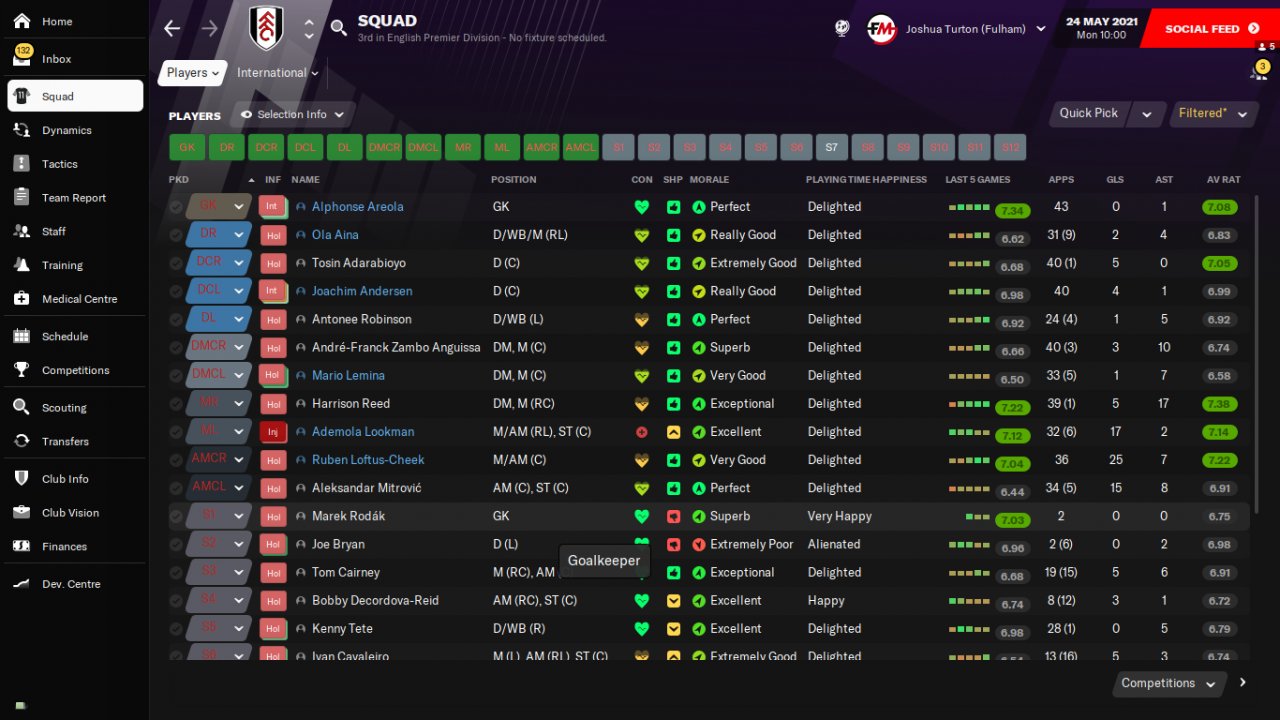Sort table by AV RAT column header
The image size is (1280, 720).
(1223, 180)
